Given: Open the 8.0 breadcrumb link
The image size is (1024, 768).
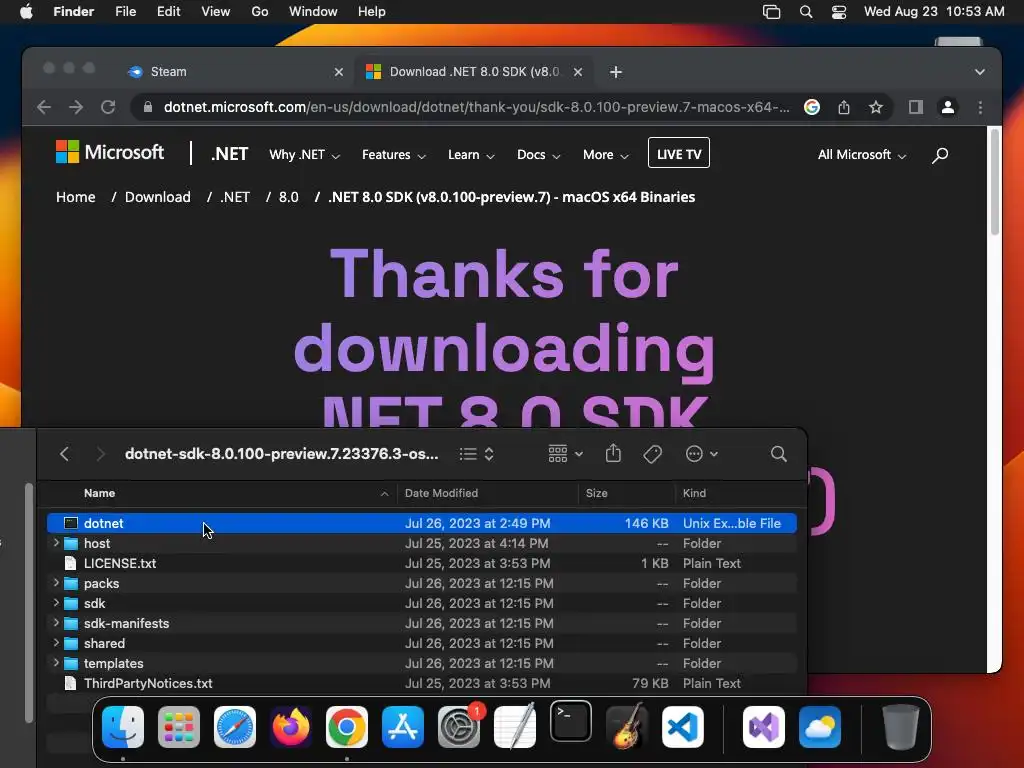Looking at the screenshot, I should click(x=288, y=197).
